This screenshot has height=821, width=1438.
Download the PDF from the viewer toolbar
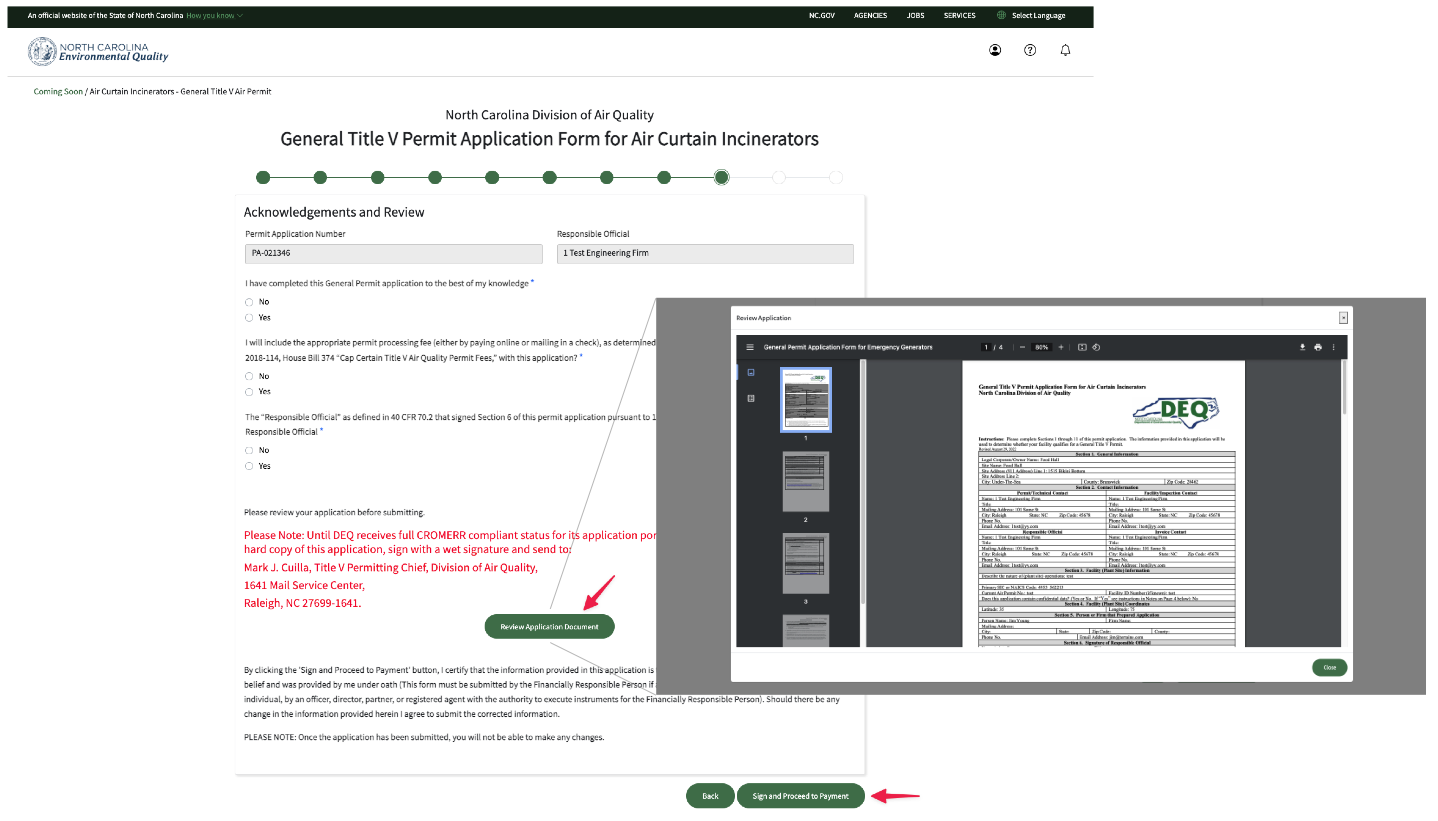pos(1303,347)
